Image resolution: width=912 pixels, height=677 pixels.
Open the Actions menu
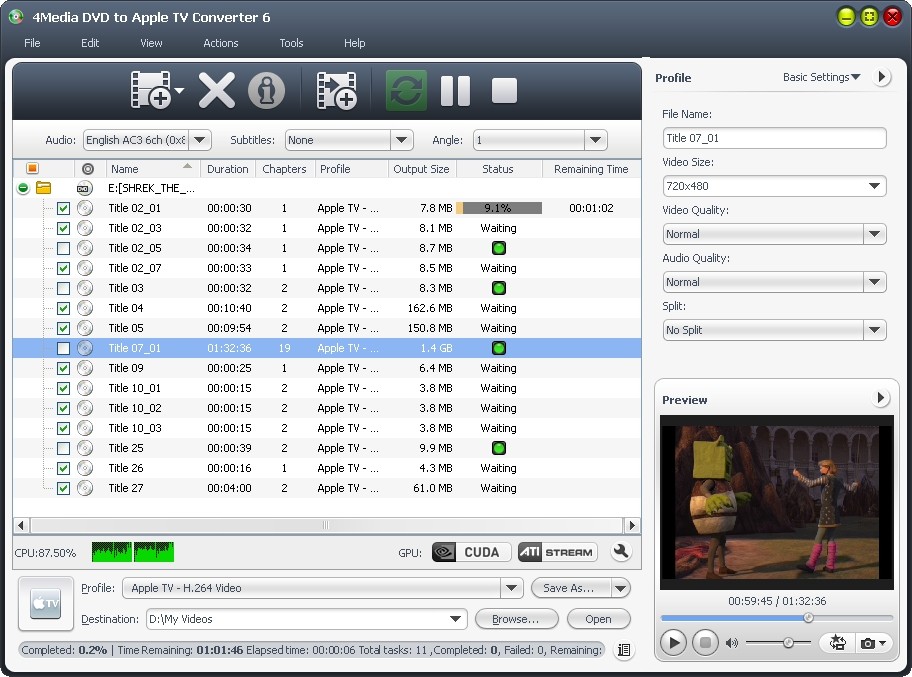[220, 43]
